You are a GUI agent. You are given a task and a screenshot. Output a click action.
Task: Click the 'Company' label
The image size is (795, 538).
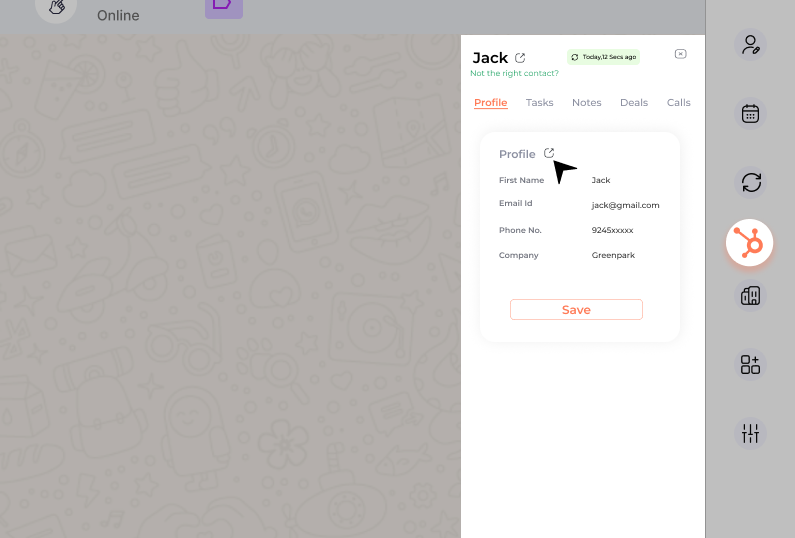518,255
